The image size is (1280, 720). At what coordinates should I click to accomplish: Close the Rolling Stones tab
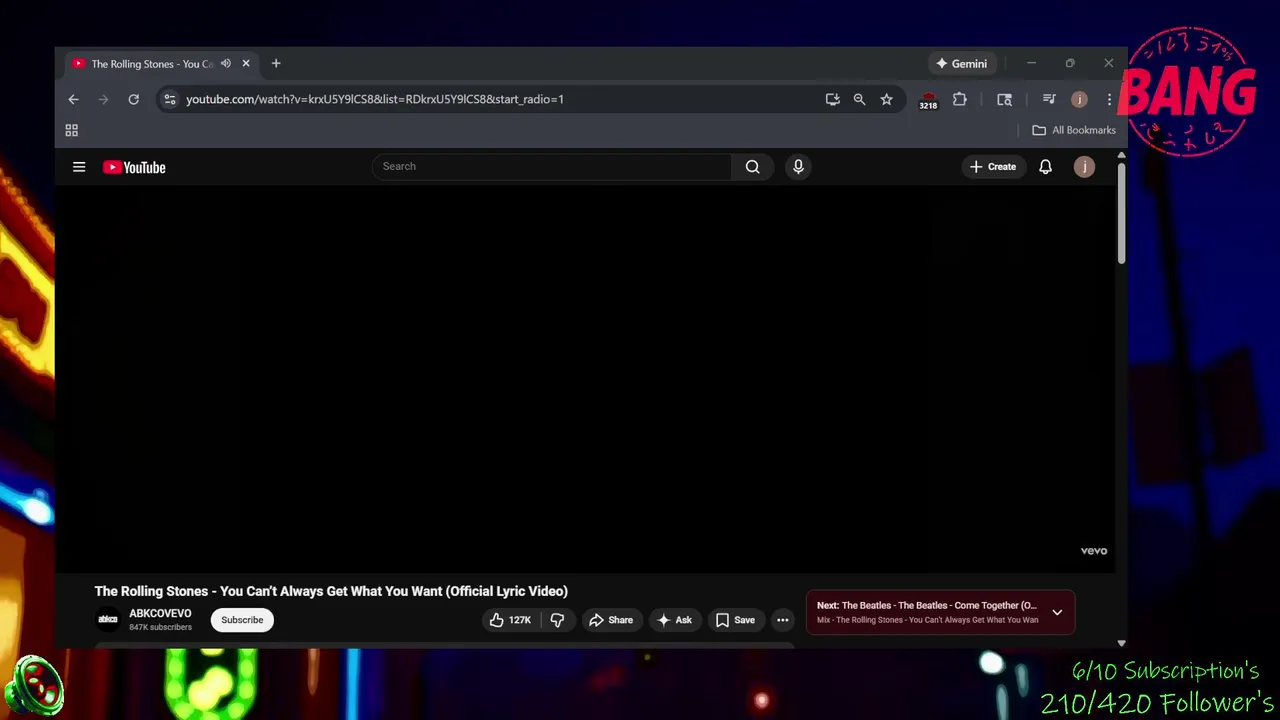246,63
